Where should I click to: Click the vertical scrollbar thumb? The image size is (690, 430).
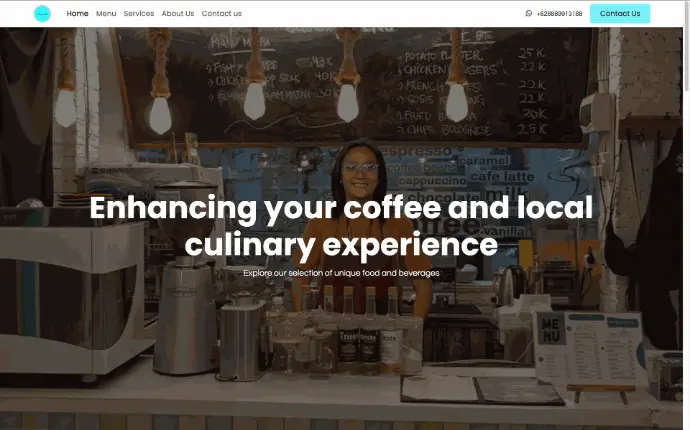(686, 46)
